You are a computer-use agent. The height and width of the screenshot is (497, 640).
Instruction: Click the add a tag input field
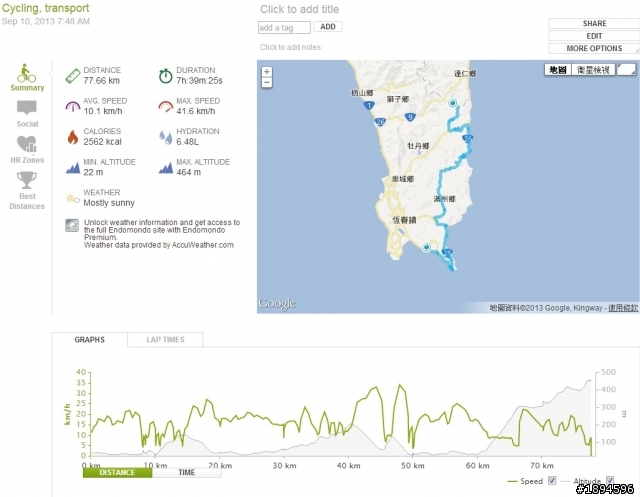(284, 28)
